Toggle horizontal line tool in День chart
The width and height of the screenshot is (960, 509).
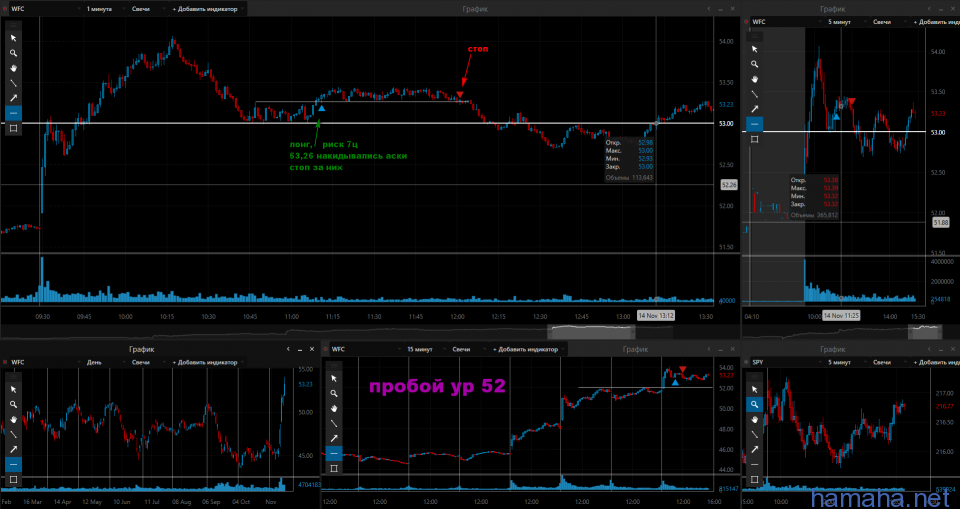point(13,464)
